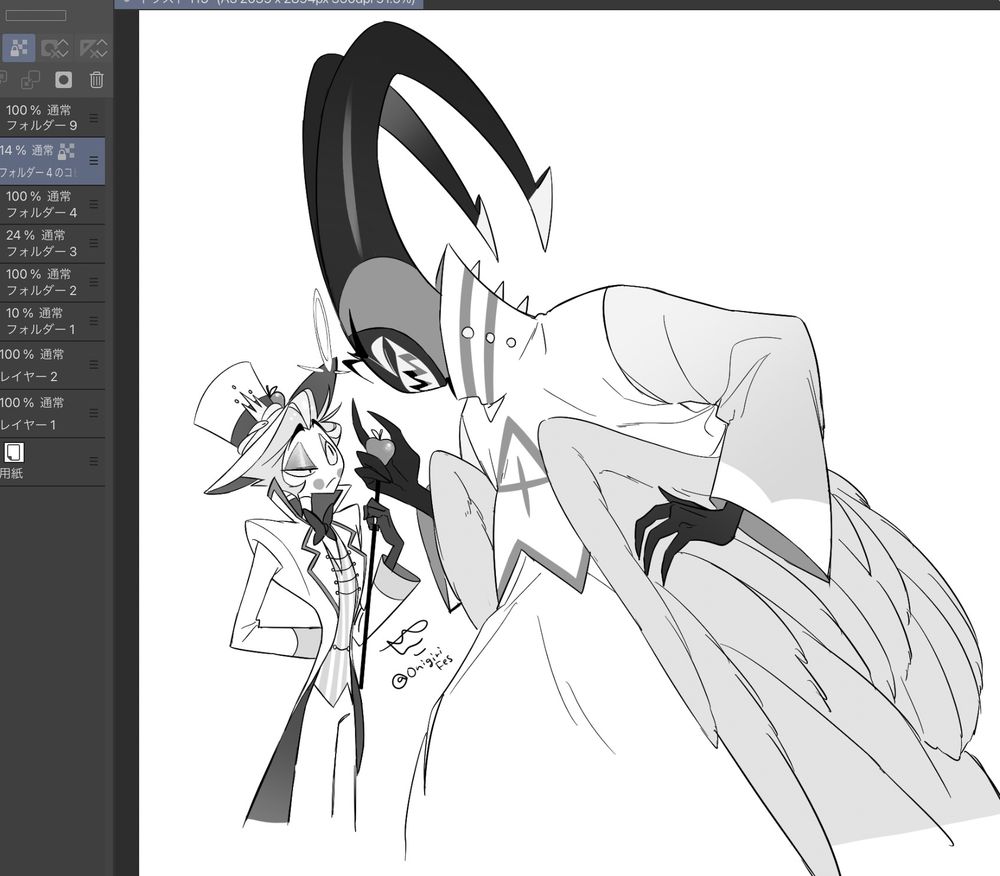The width and height of the screenshot is (1000, 876).
Task: Grab handle icon on フォルダー 9 row
Action: coord(94,118)
